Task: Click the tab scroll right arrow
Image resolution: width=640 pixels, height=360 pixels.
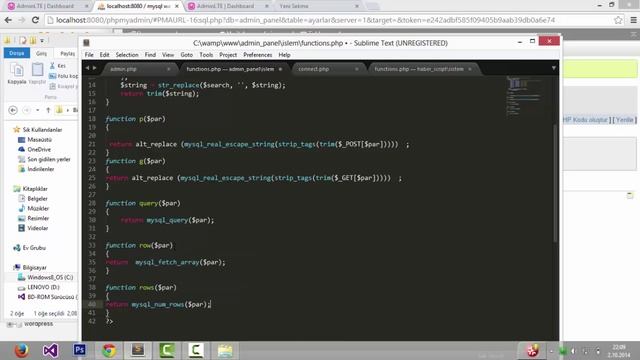Action: click(x=94, y=68)
